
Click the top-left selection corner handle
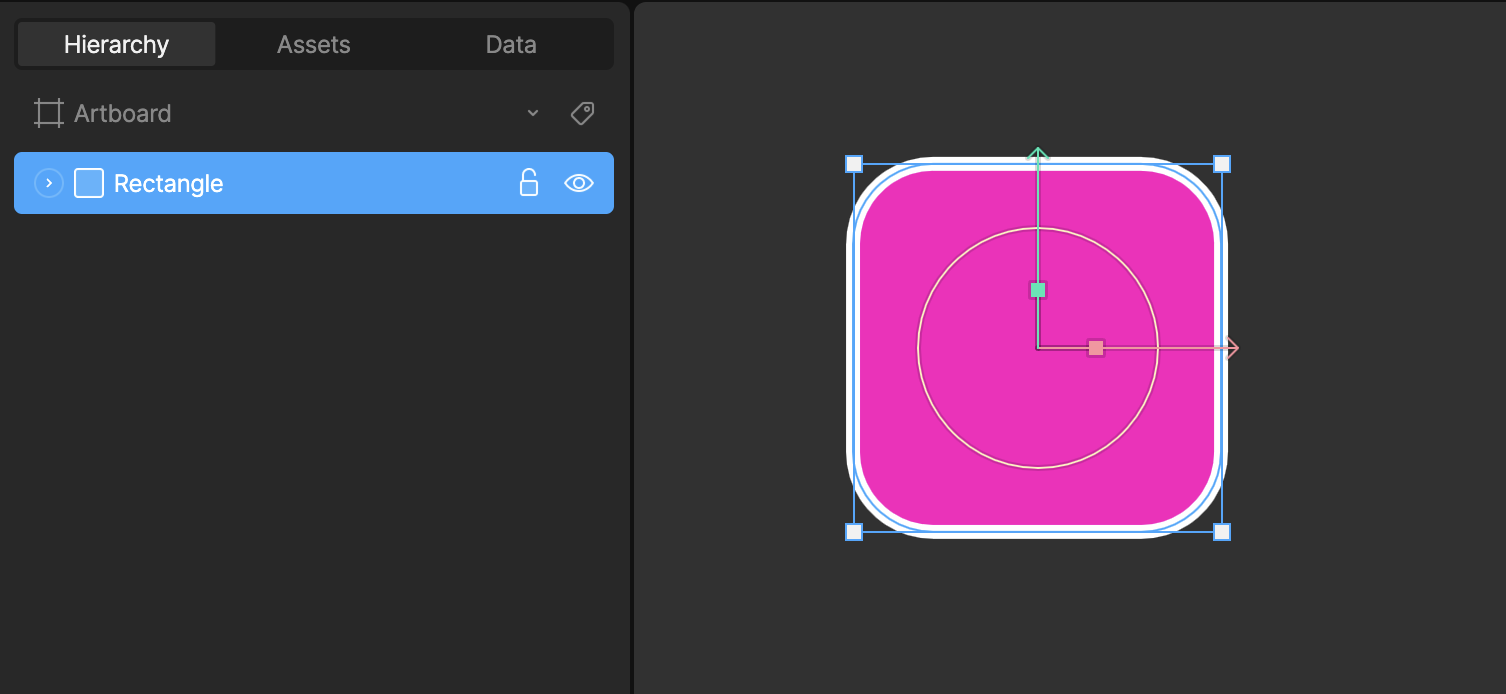click(855, 162)
